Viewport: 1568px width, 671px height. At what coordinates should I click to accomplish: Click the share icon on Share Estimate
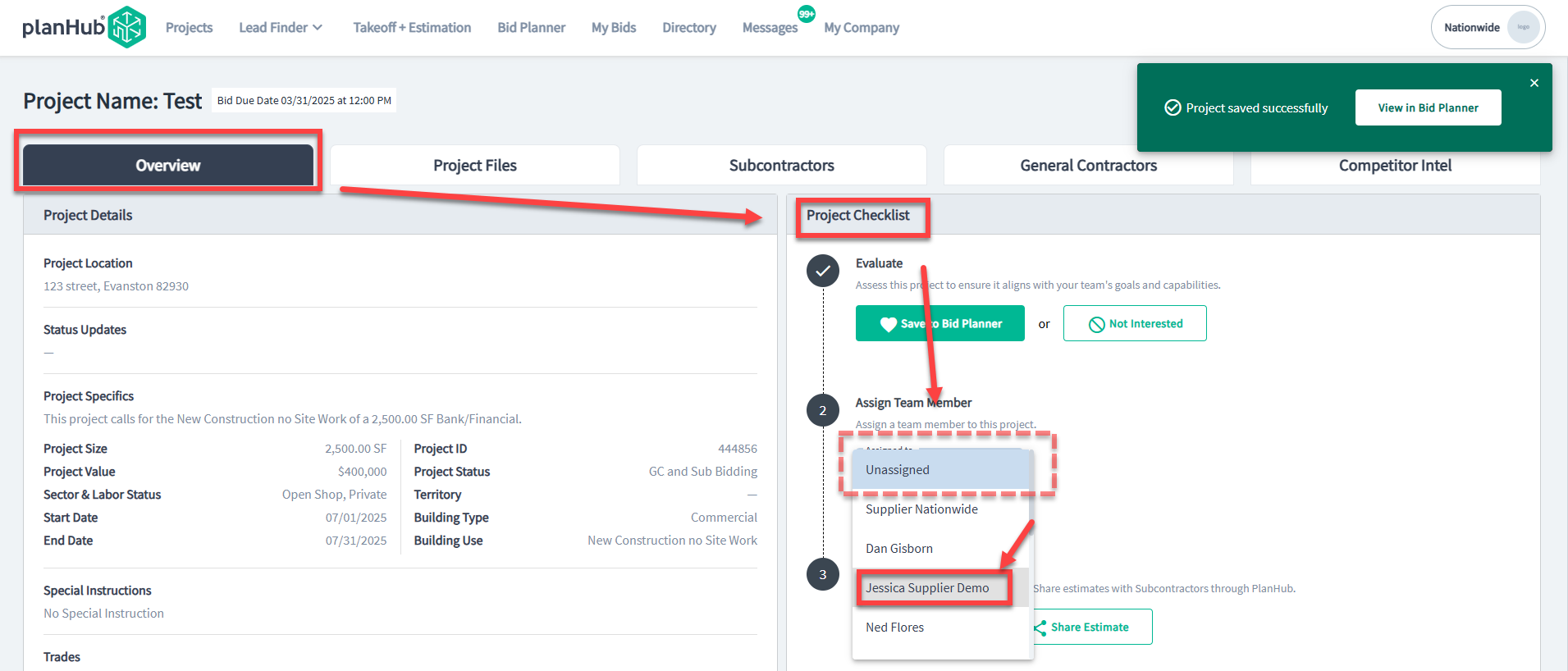(x=1040, y=628)
